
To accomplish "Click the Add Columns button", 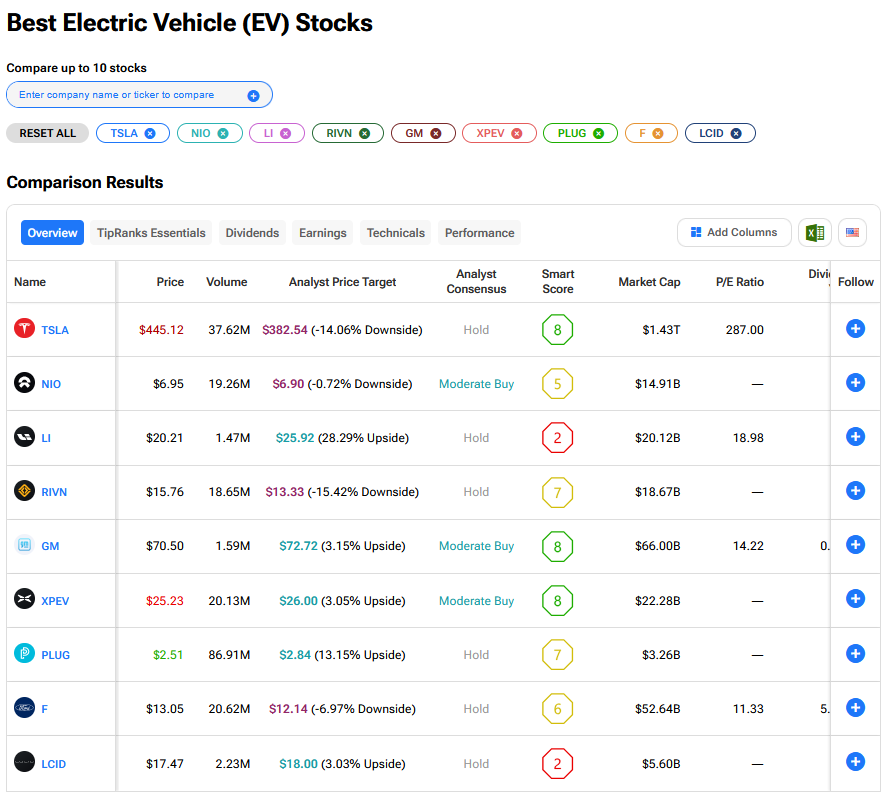I will coord(733,233).
